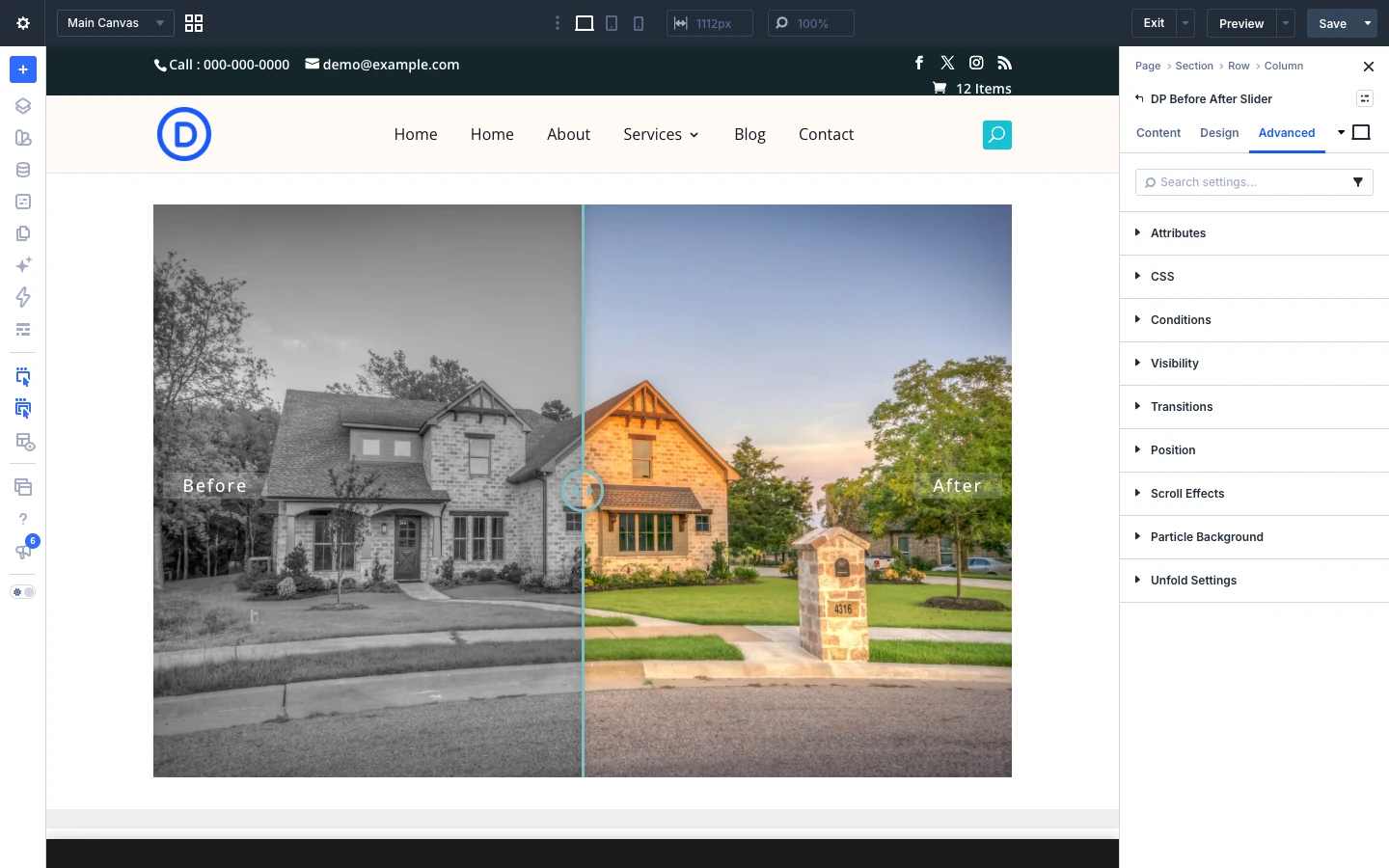The image size is (1389, 868).
Task: Toggle the dark mode switch in sidebar
Action: coord(23,592)
